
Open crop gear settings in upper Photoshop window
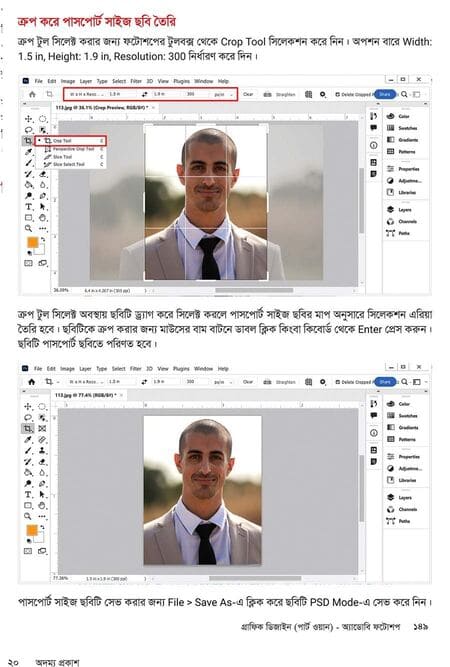[323, 94]
